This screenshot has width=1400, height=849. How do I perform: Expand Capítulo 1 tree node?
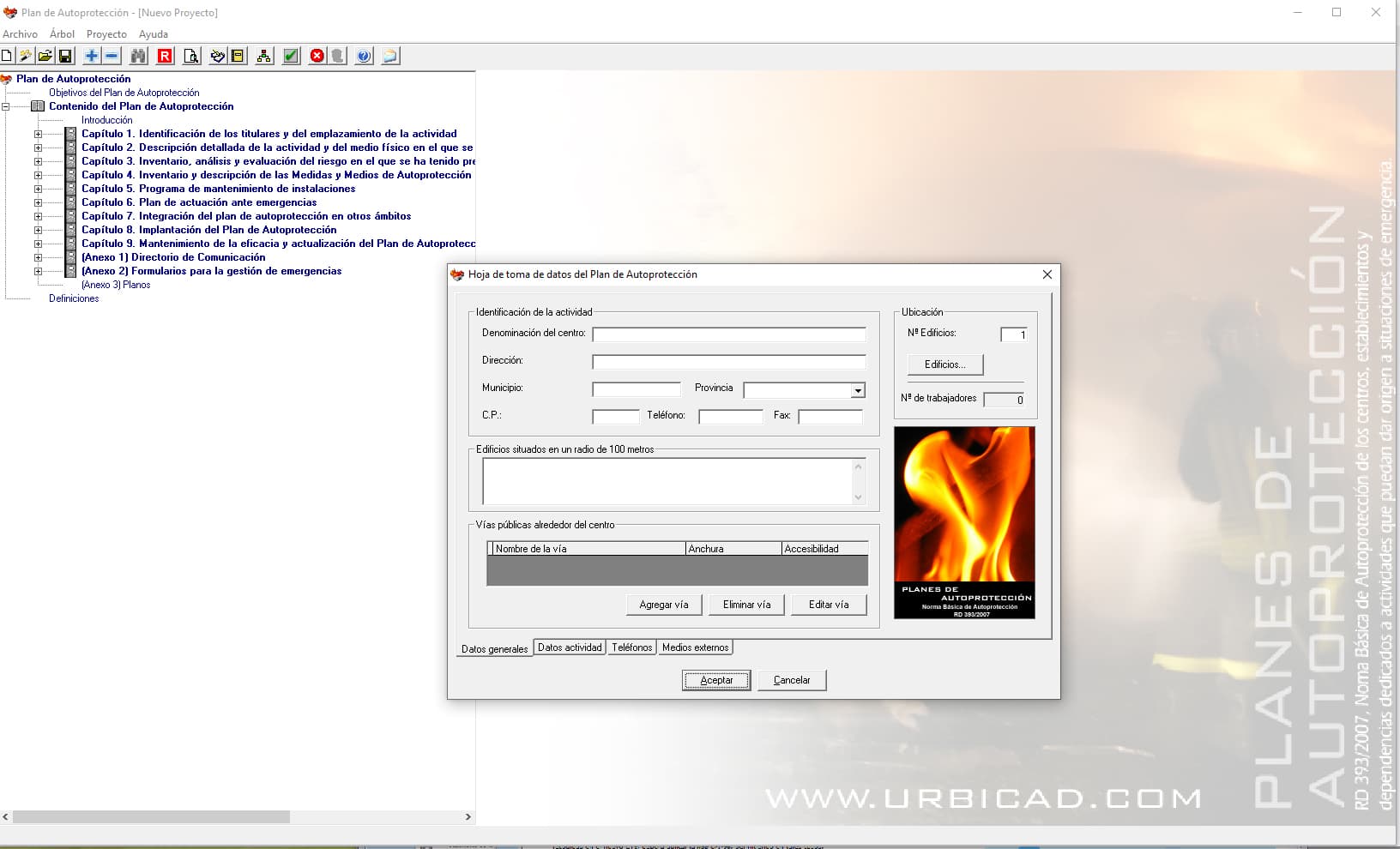[38, 134]
